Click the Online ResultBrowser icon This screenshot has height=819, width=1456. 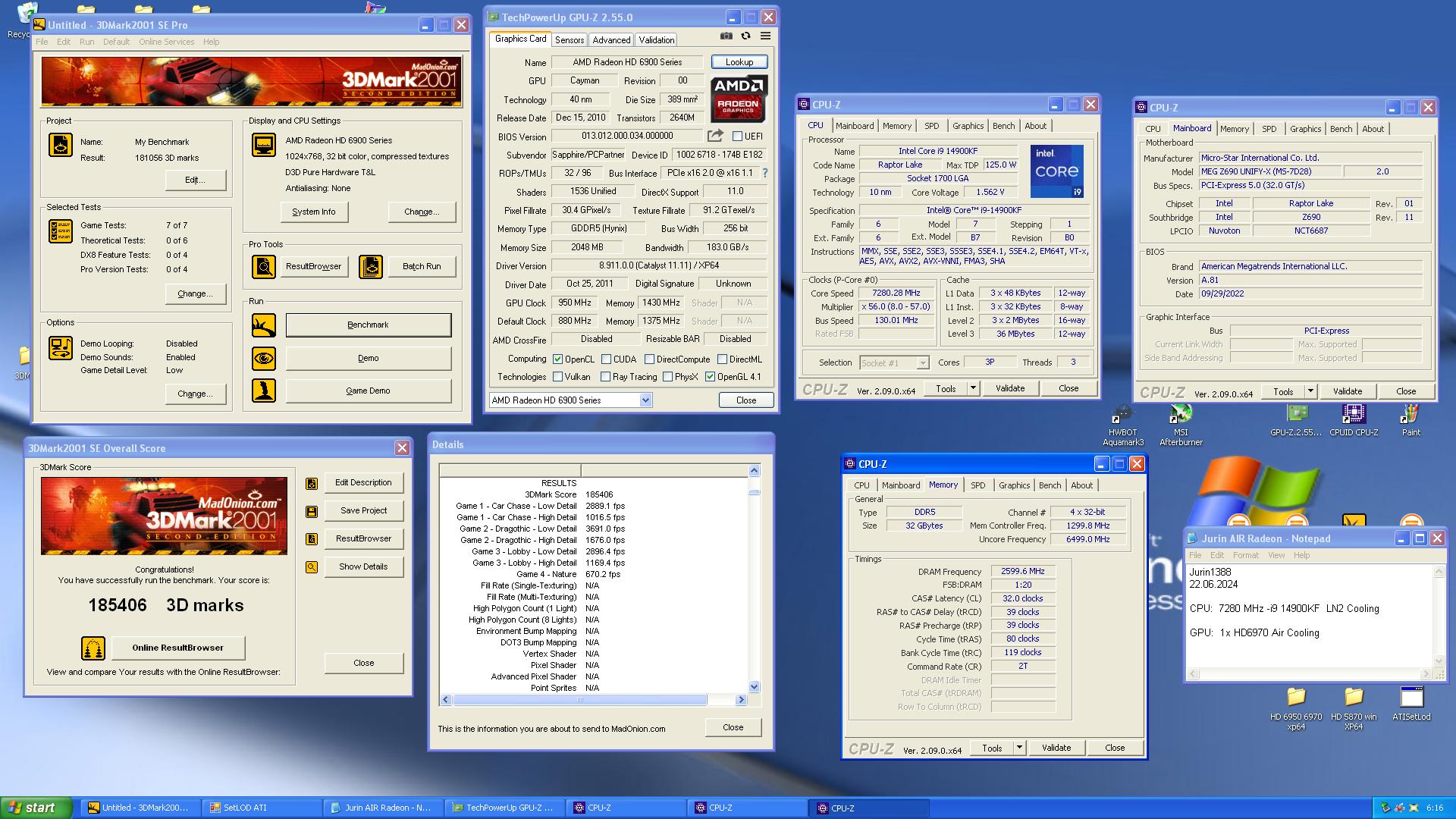tap(93, 648)
